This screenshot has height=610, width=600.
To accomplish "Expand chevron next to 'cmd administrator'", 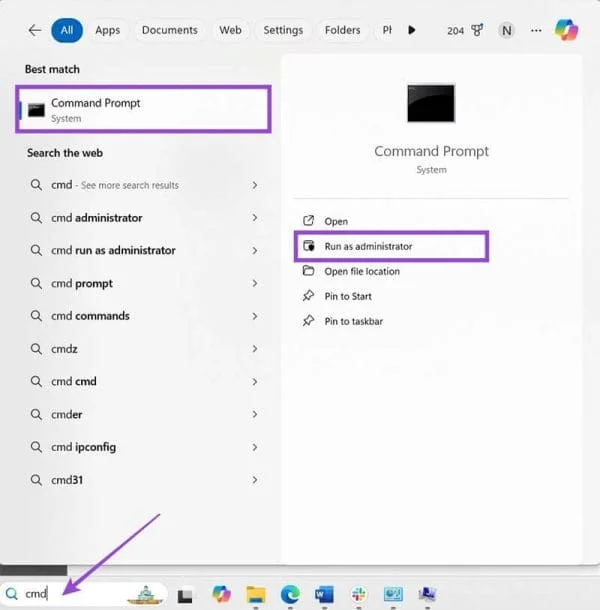I will 255,218.
